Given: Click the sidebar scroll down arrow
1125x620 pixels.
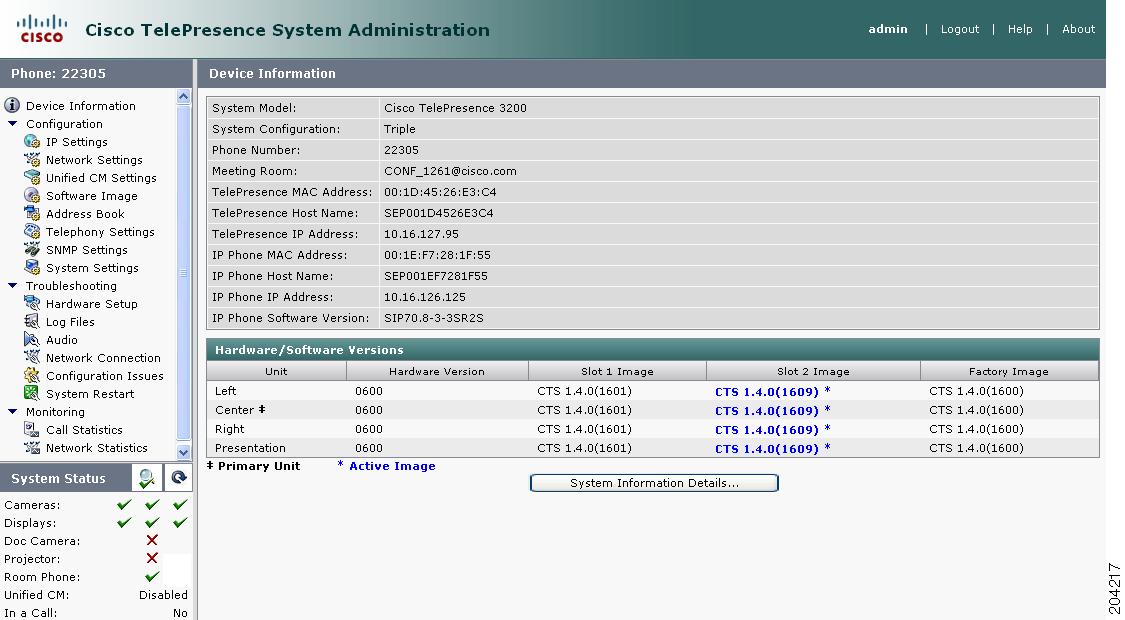Looking at the screenshot, I should (184, 452).
